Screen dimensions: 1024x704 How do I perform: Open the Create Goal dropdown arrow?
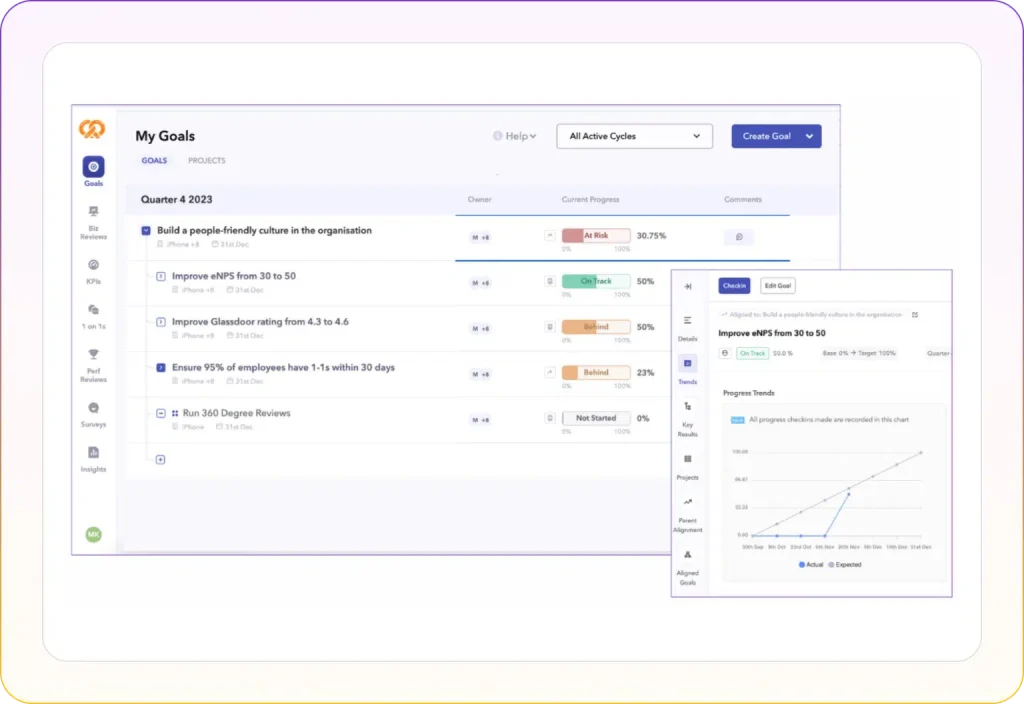pos(809,136)
